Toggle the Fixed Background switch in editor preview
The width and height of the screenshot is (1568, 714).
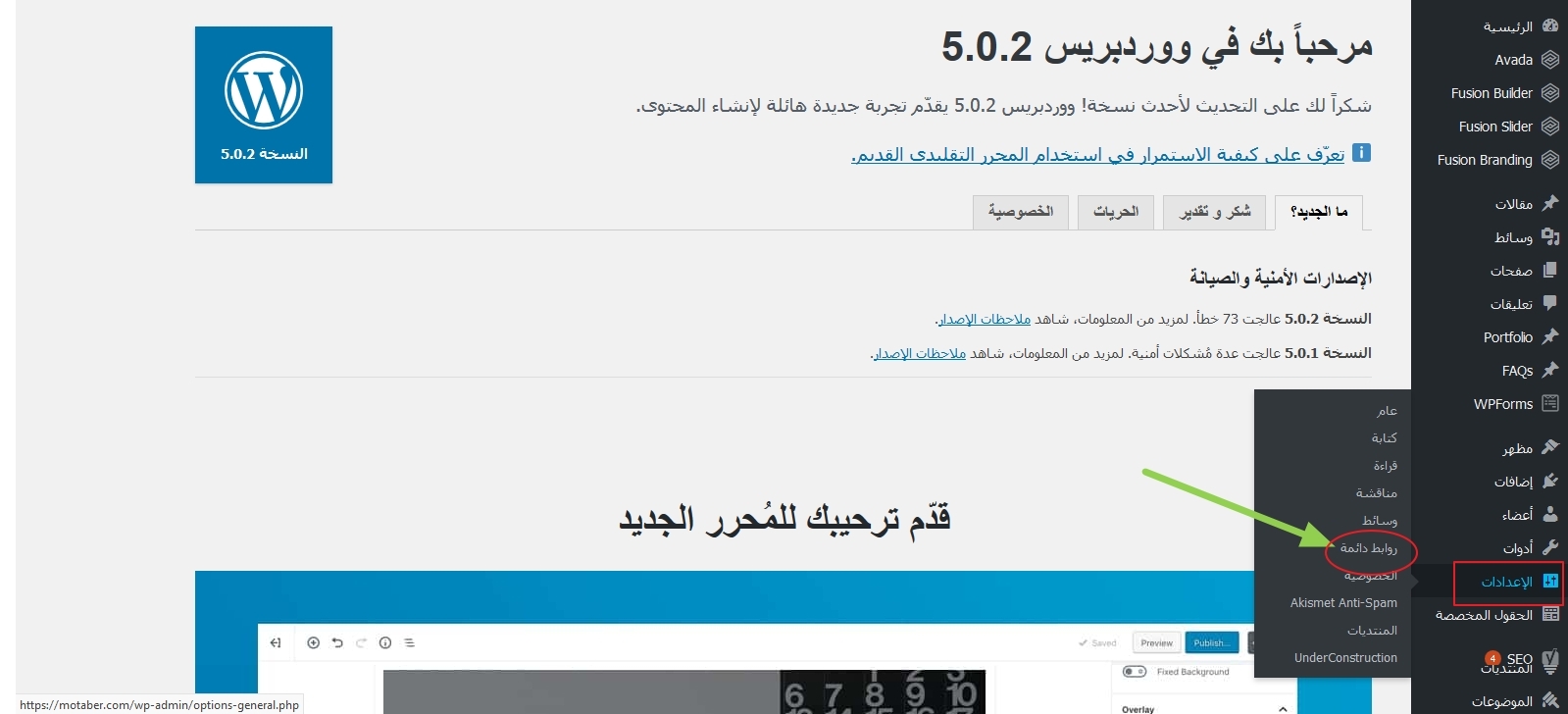click(1135, 672)
